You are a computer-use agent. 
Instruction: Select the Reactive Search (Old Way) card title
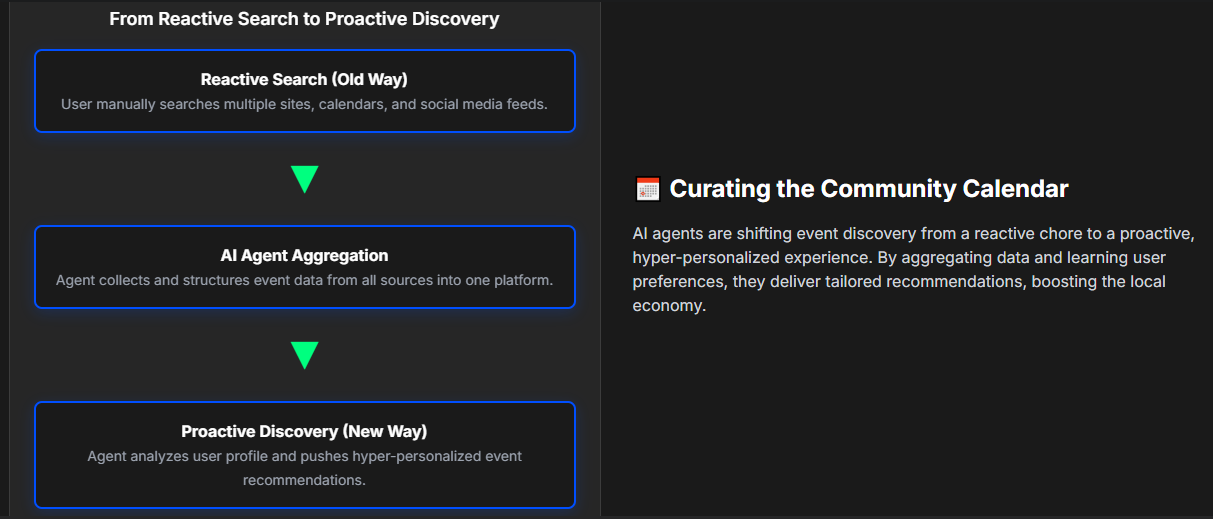tap(304, 79)
